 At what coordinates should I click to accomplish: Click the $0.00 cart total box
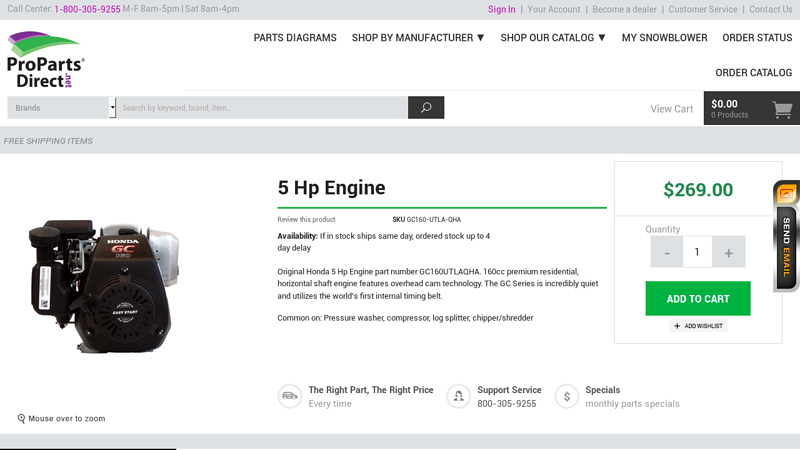pyautogui.click(x=752, y=108)
